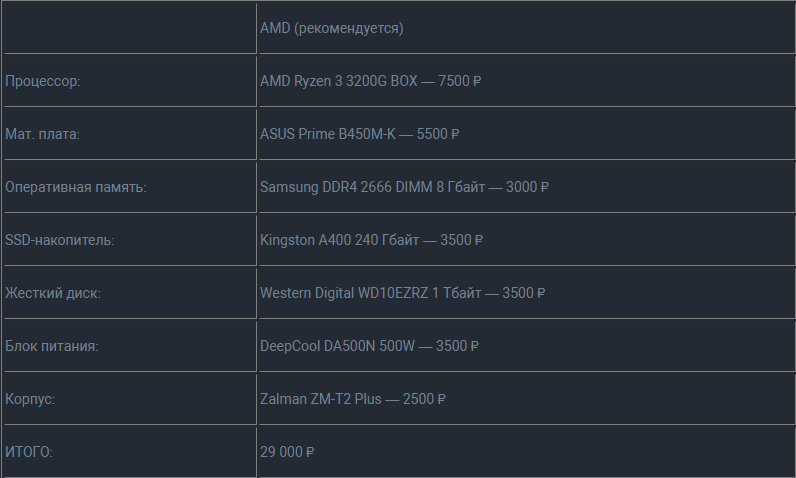This screenshot has width=796, height=478.
Task: Select the ИТОГО label cell
Action: coord(130,452)
